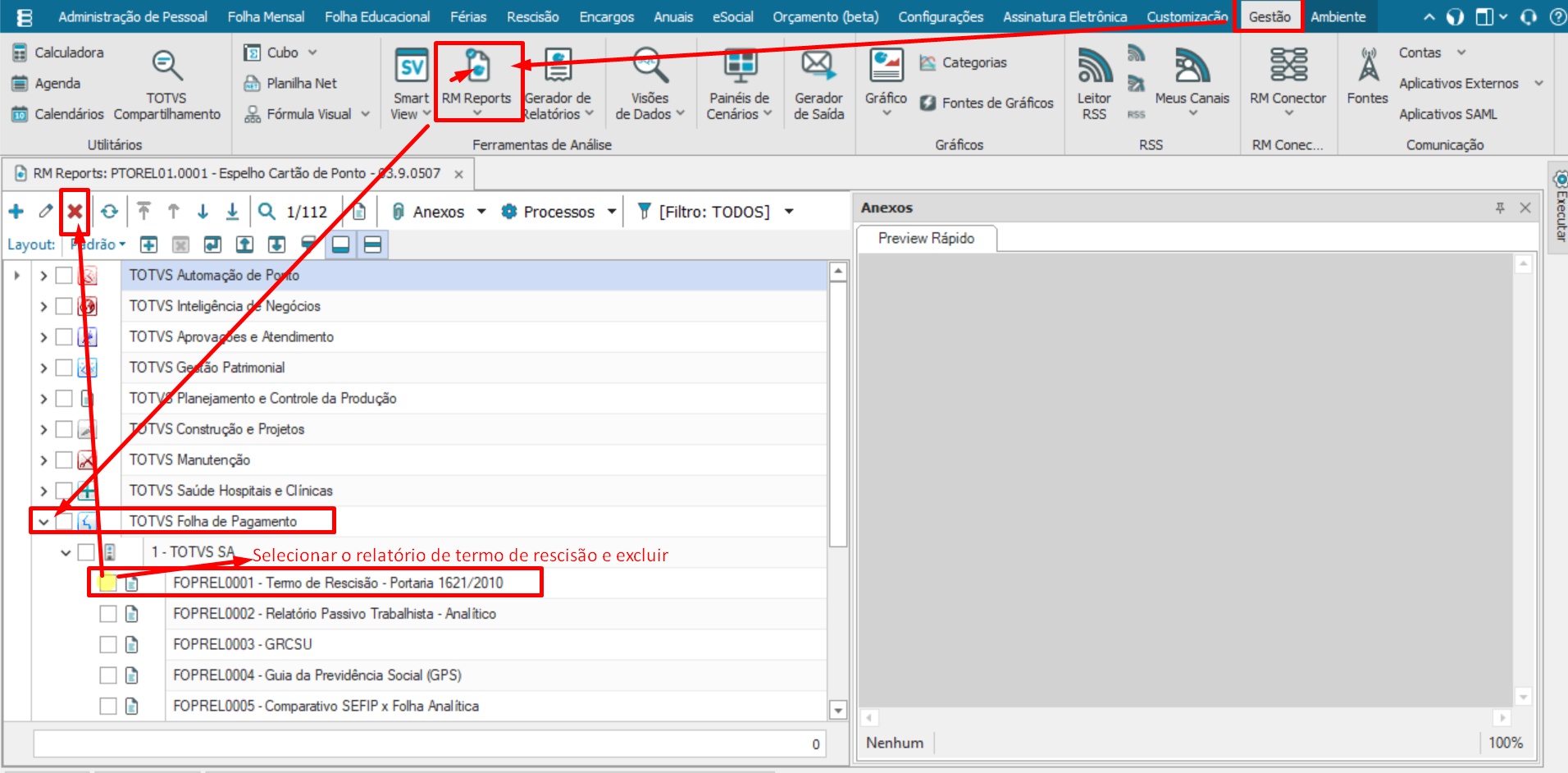Open the eSocial ribbon tab
1568x773 pixels.
click(732, 16)
